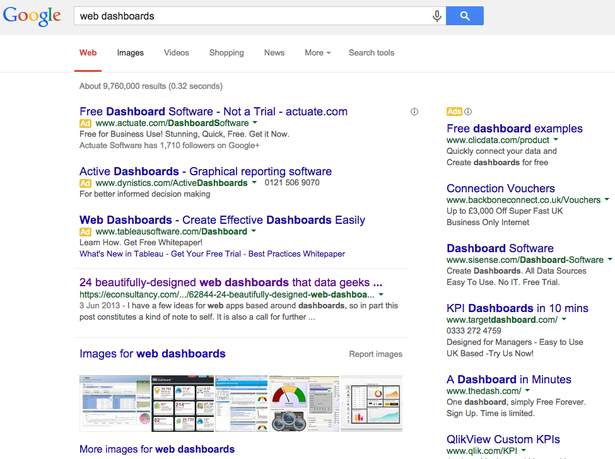The image size is (615, 459).
Task: Click Get Your Free Trial sitelink
Action: pos(206,254)
